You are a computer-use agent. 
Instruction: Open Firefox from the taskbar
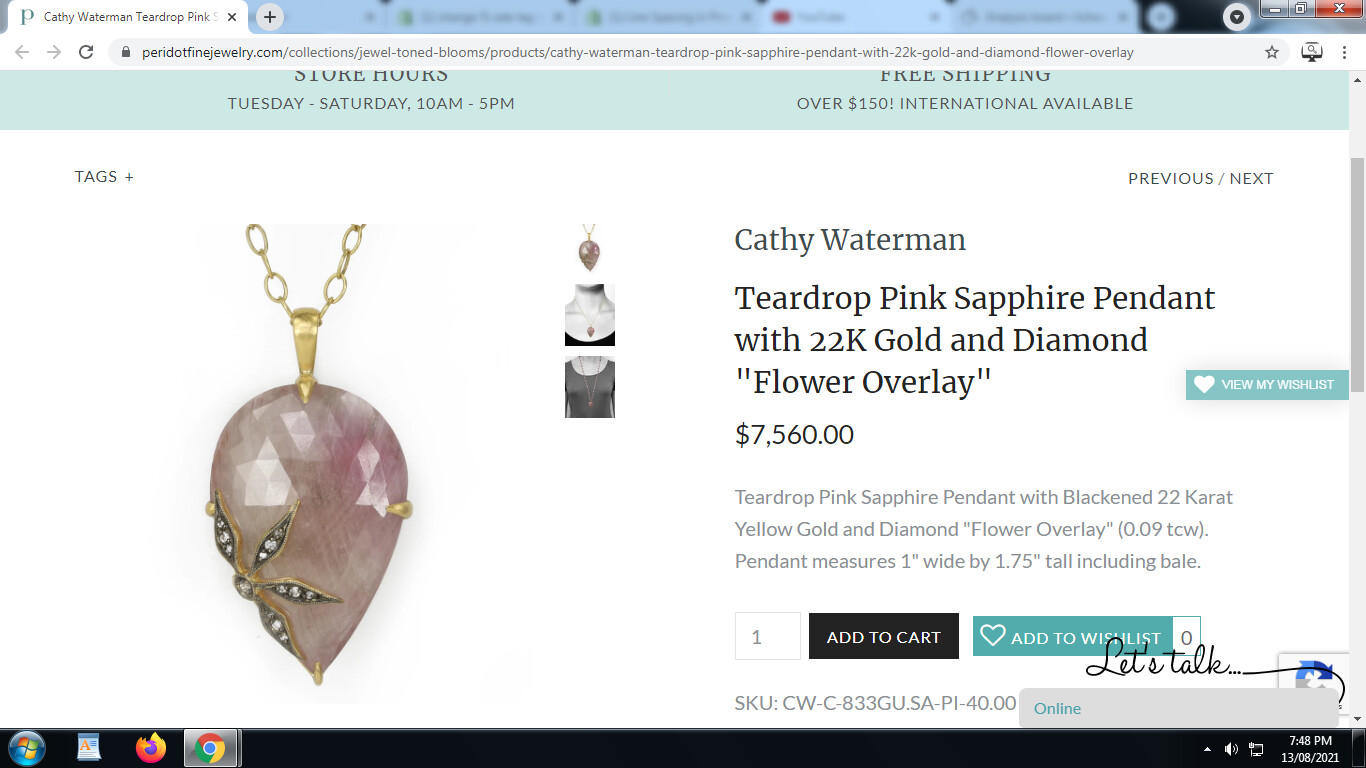coord(151,748)
